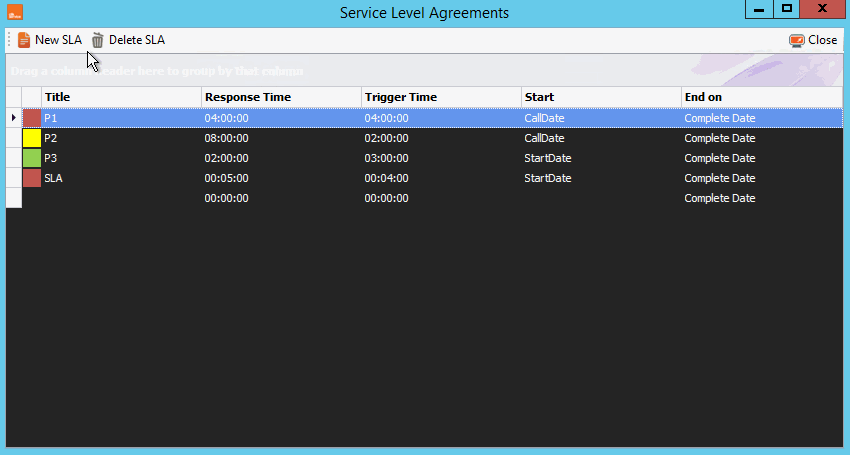Click the StartDate cell in P3 row
Screen dimensions: 850x455
[601, 158]
